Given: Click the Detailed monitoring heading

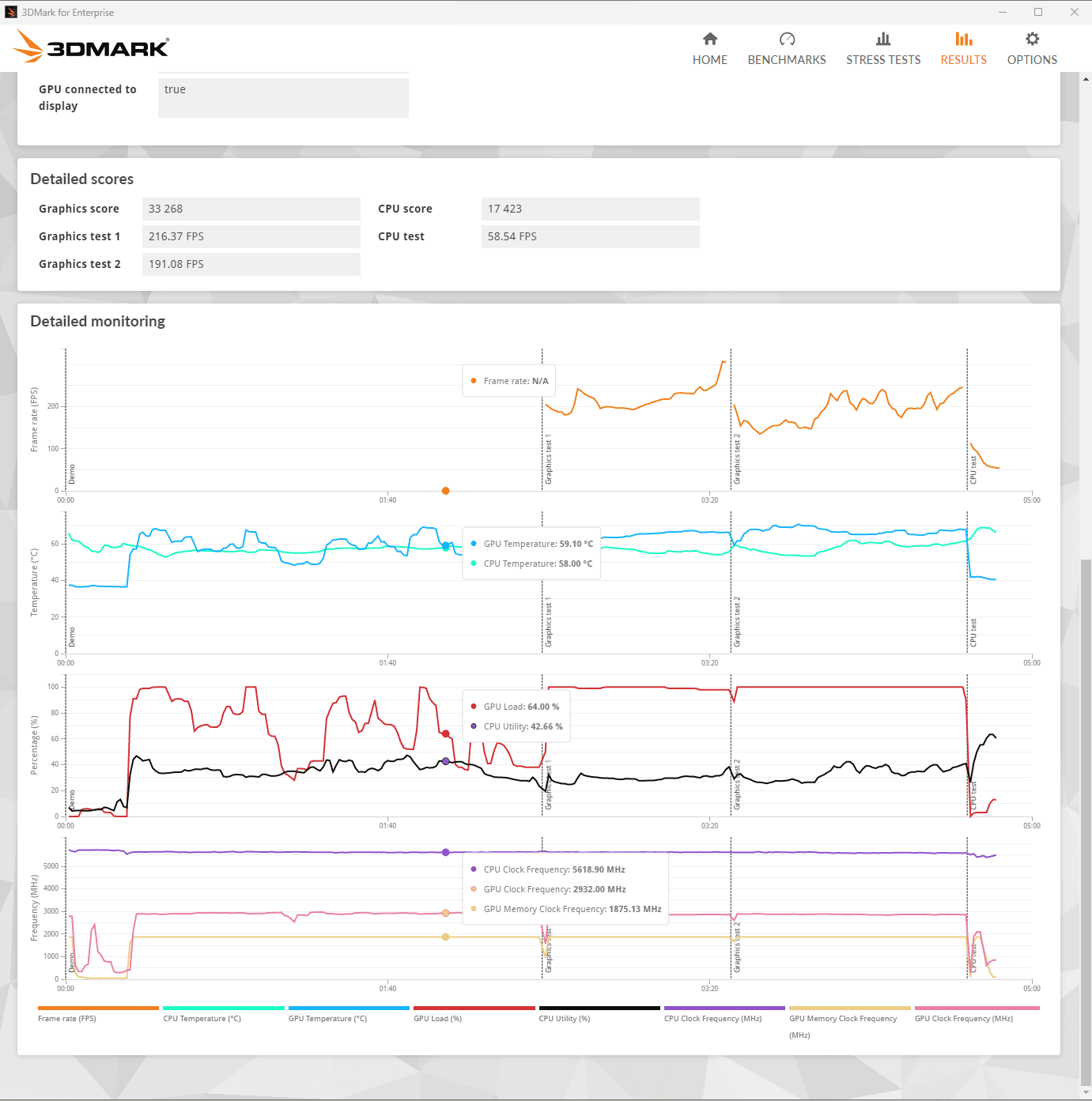Looking at the screenshot, I should [x=98, y=322].
